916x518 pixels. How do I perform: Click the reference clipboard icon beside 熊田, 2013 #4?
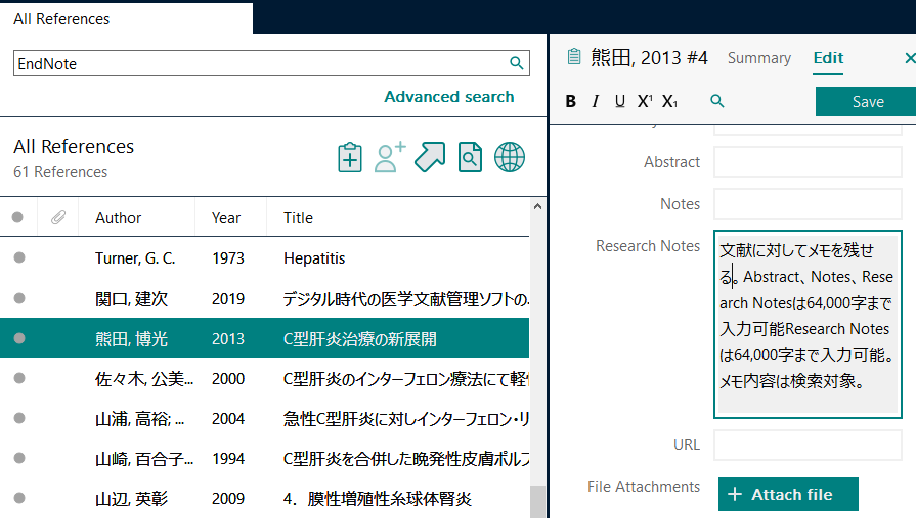pos(574,57)
